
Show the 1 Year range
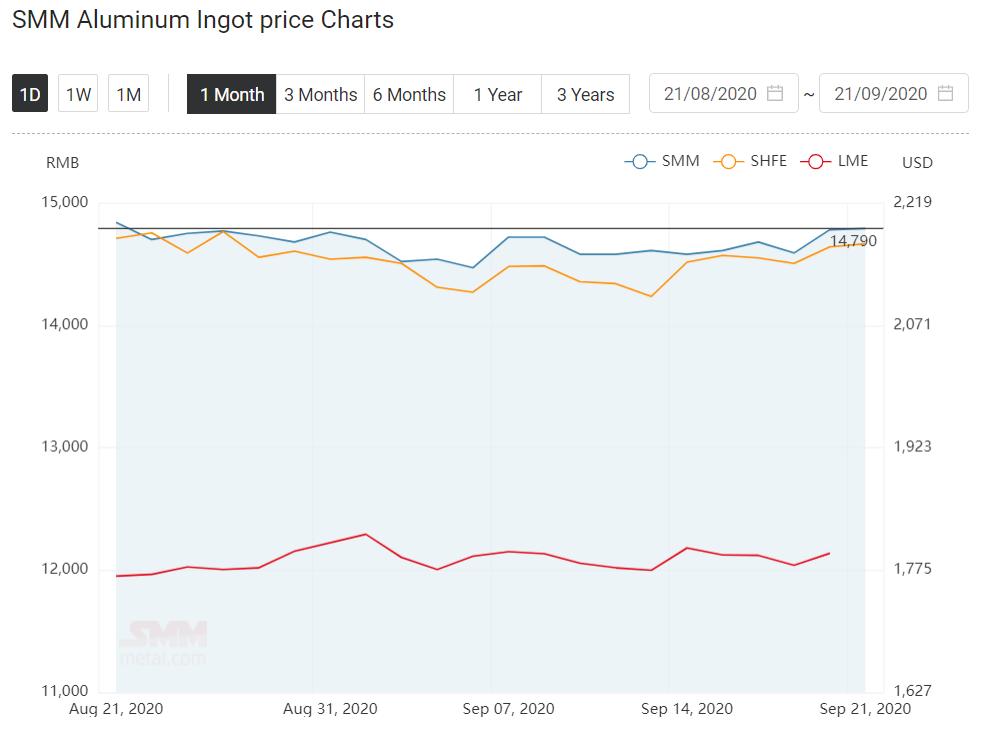tap(498, 94)
